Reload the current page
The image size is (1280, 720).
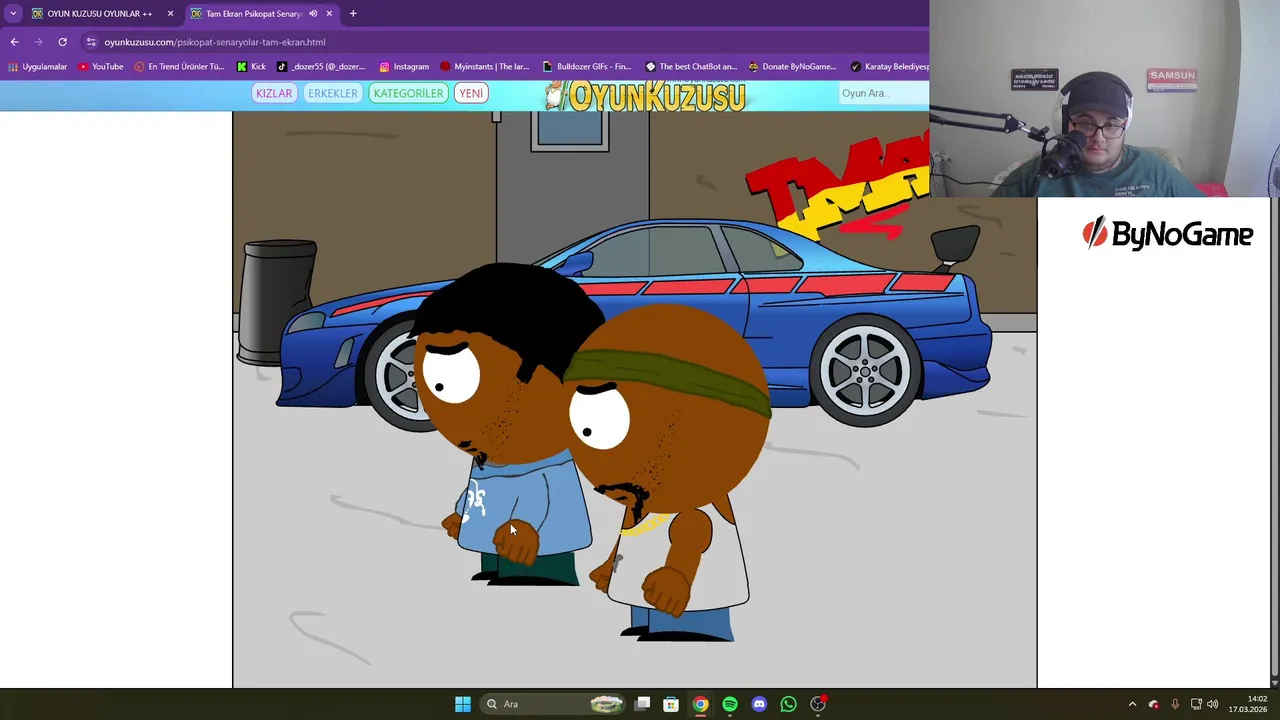click(x=62, y=42)
